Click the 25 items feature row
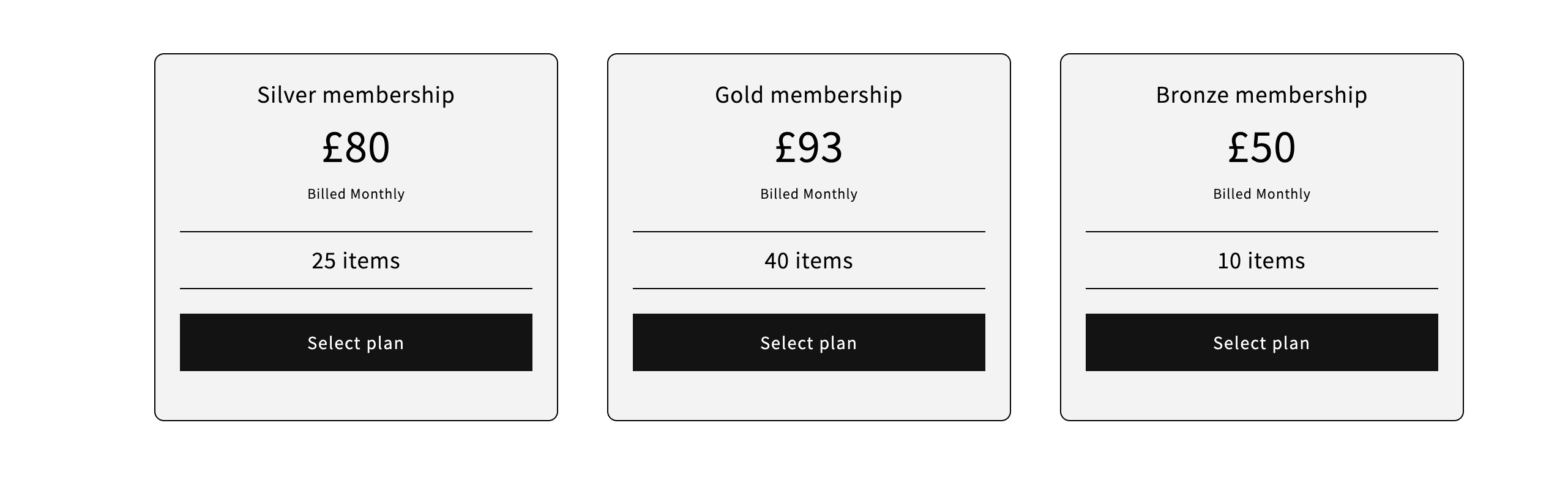Viewport: 1568px width, 483px height. pyautogui.click(x=356, y=260)
